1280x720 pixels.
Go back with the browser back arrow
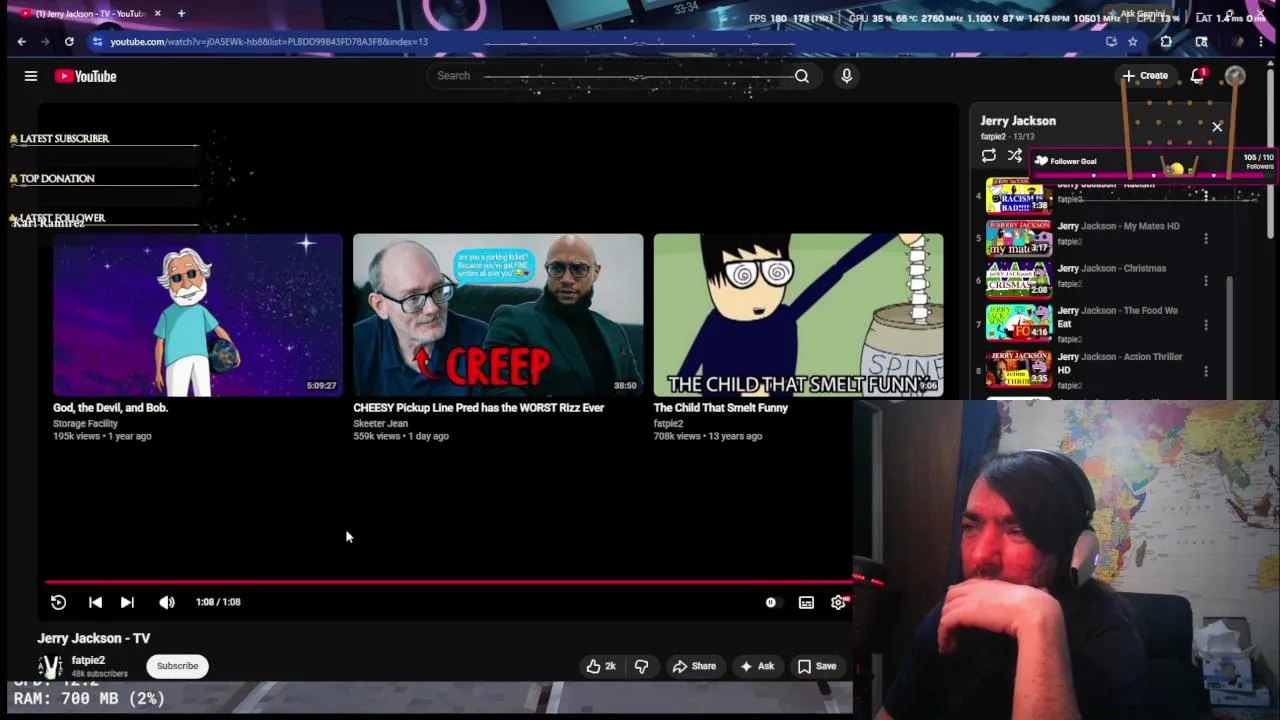tap(22, 42)
